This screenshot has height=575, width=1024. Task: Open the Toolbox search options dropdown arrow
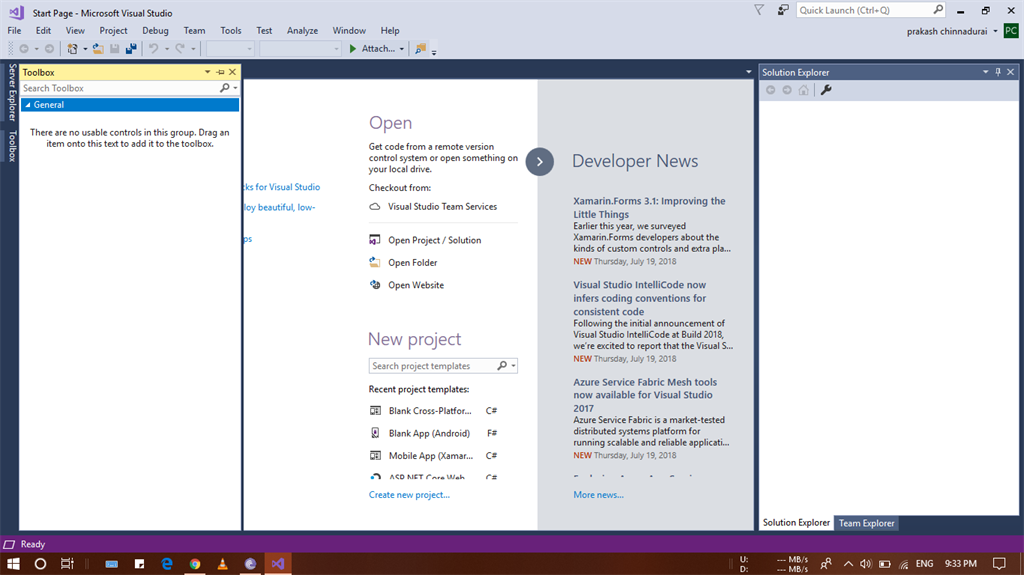click(235, 88)
